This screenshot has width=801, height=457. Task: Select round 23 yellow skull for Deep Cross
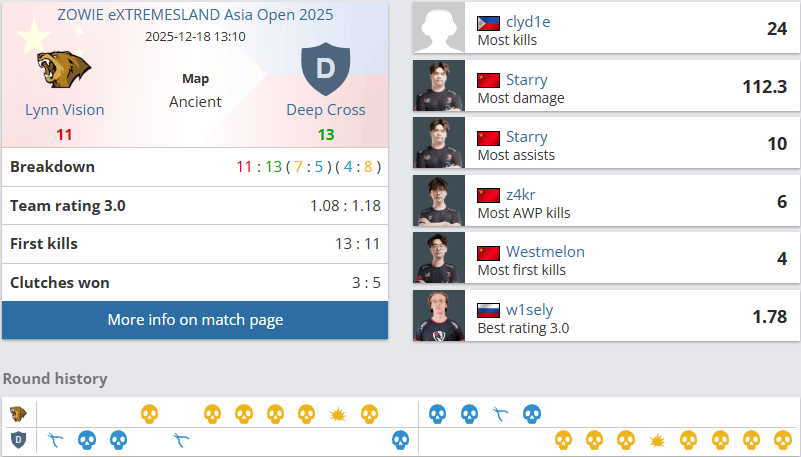pyautogui.click(x=751, y=440)
